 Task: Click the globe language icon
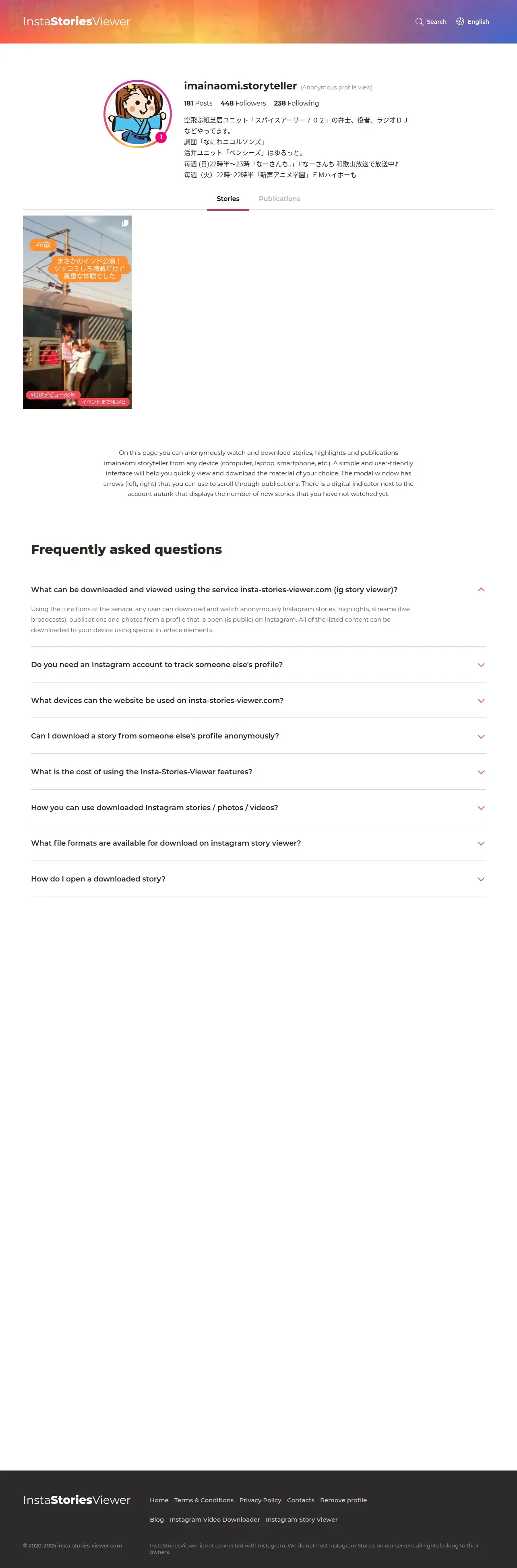point(461,22)
